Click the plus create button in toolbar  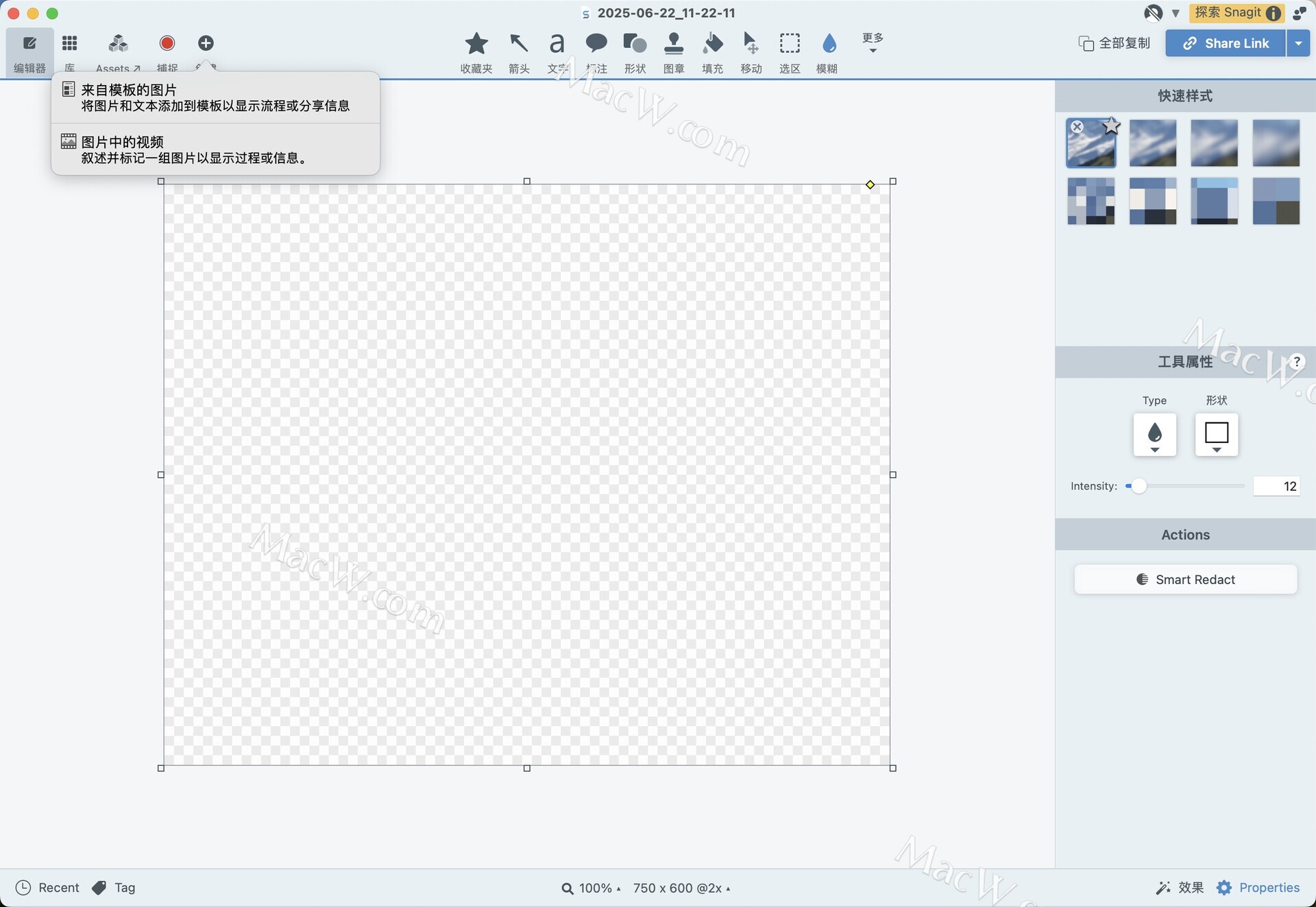click(x=206, y=43)
